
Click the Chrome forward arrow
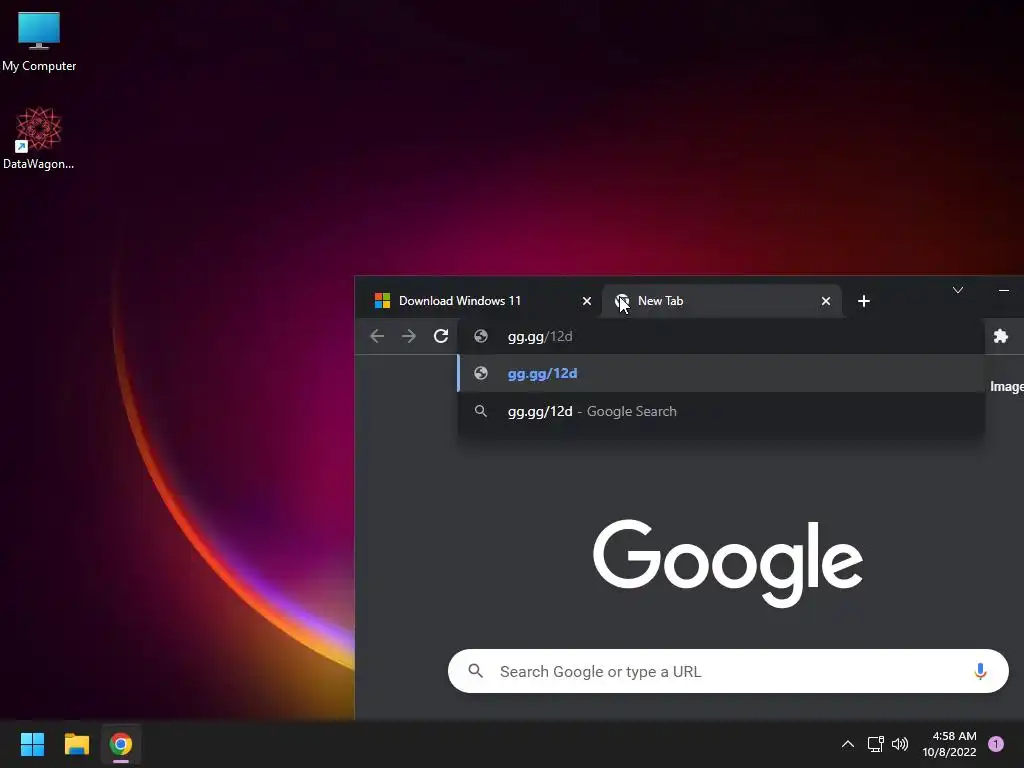[409, 336]
